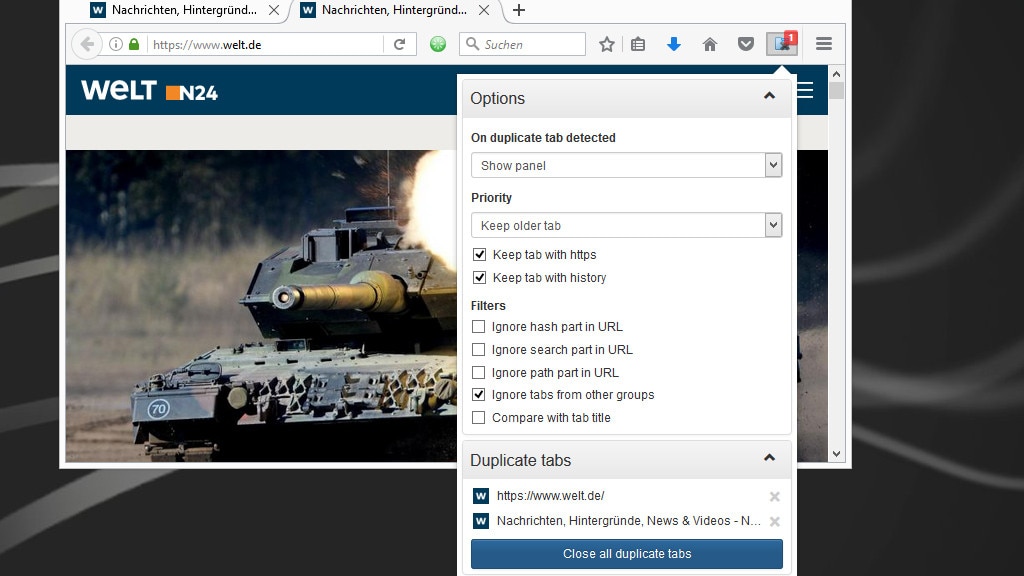
Task: Click the browser back arrow button
Action: tap(87, 44)
